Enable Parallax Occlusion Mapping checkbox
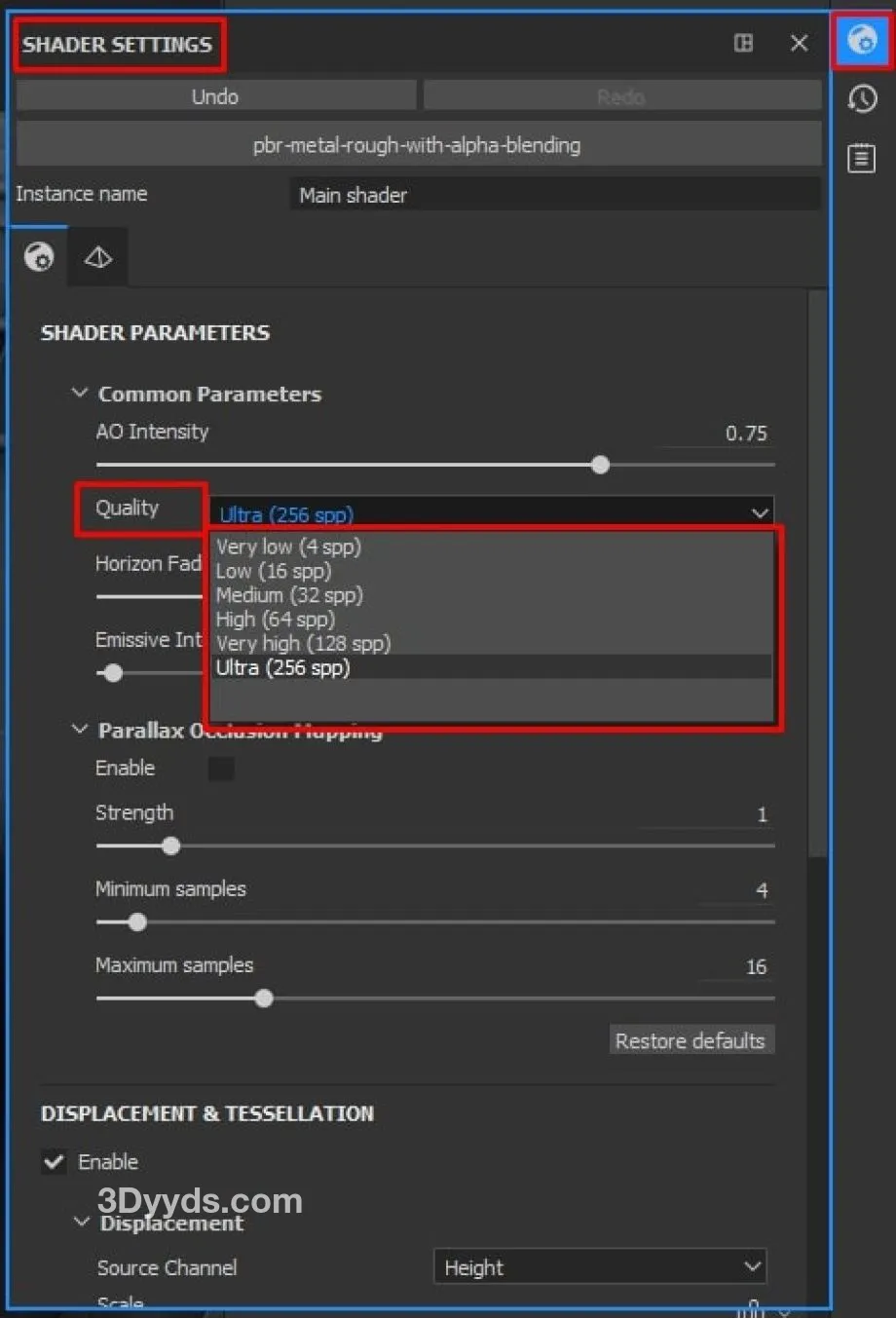 click(x=221, y=769)
